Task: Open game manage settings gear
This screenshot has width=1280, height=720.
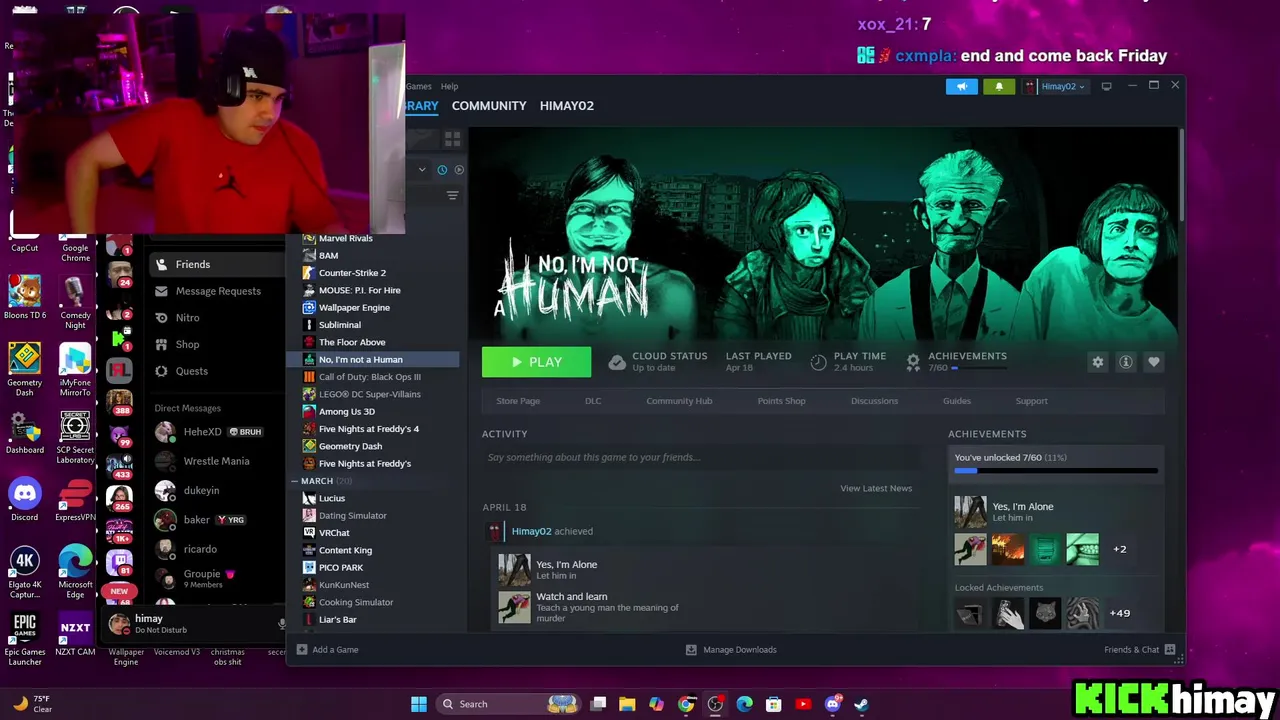Action: (1098, 362)
